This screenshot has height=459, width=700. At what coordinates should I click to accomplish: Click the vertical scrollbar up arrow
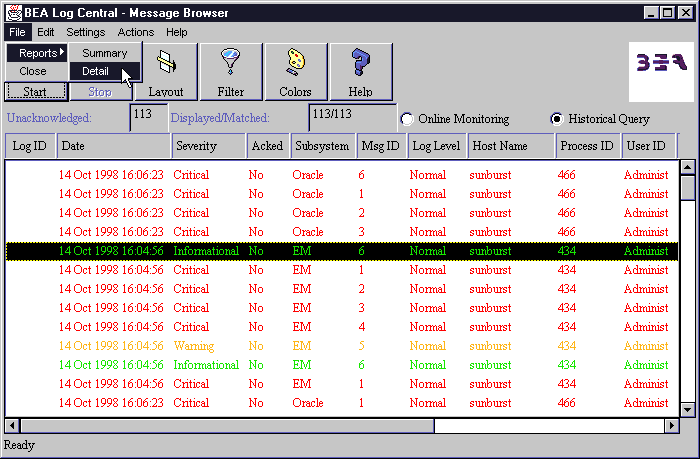tap(688, 167)
